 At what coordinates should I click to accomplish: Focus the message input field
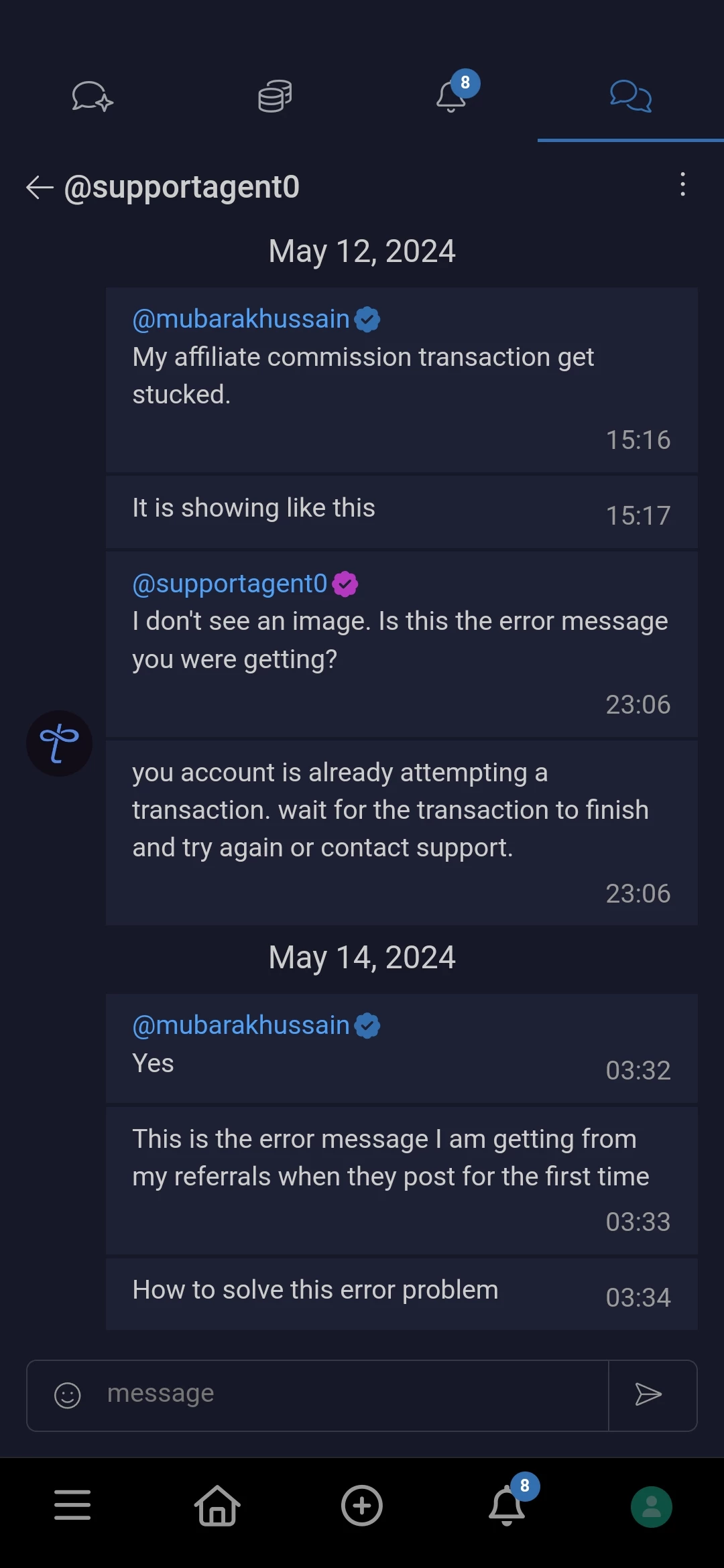[x=355, y=1394]
